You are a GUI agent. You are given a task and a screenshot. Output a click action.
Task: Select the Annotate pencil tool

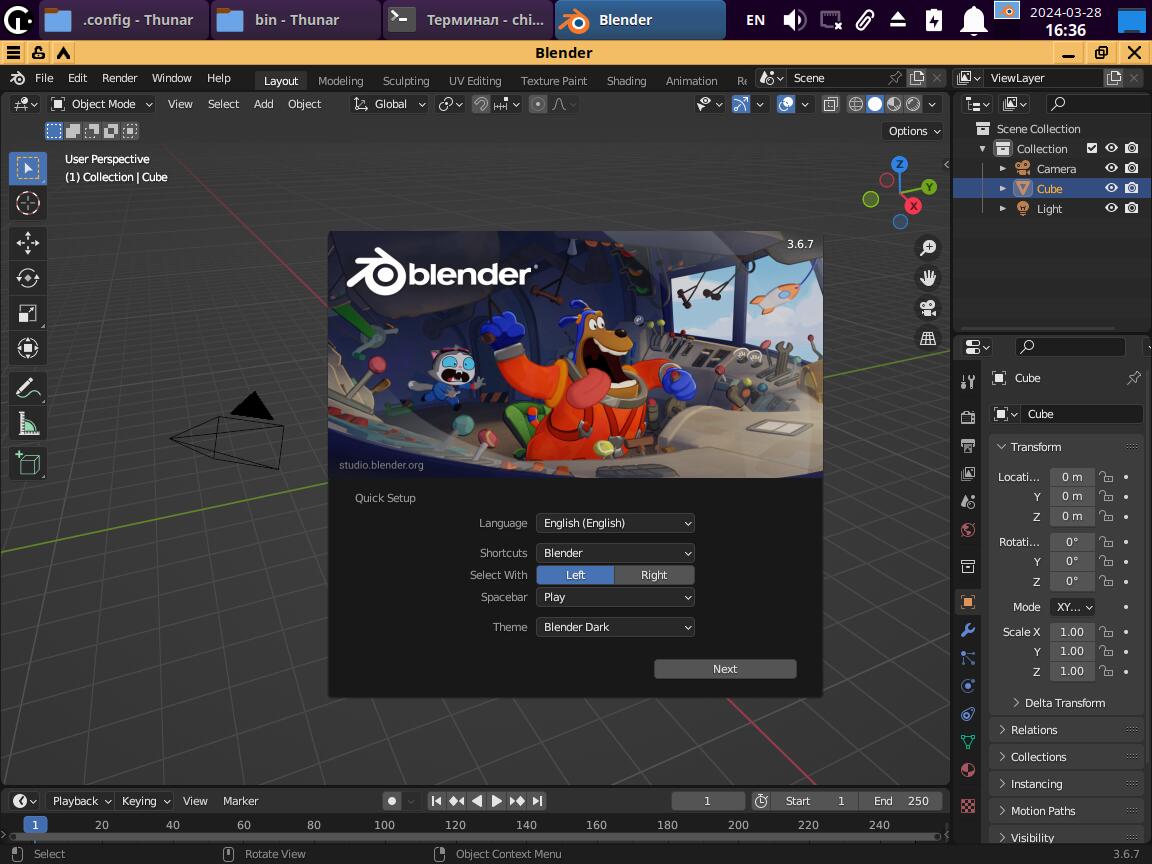28,388
